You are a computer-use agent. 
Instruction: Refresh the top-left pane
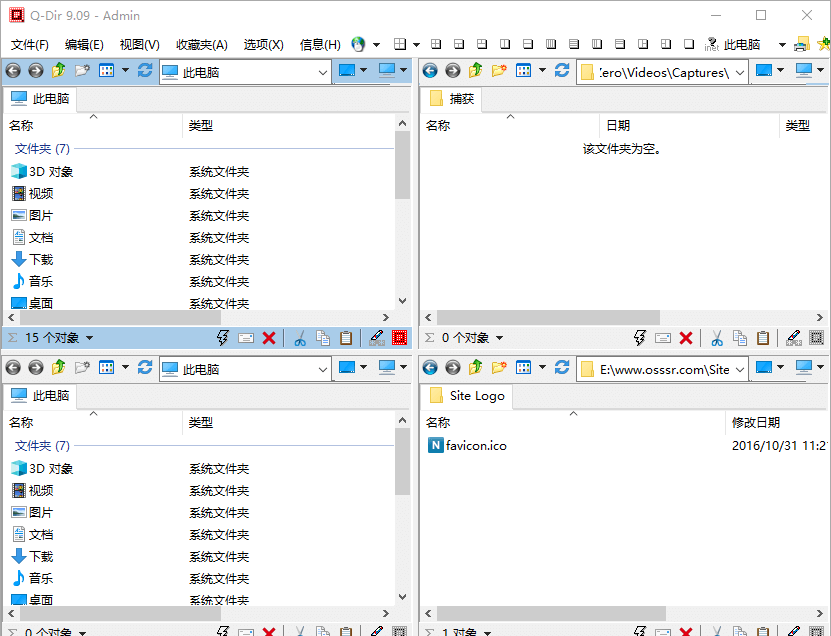click(x=145, y=70)
